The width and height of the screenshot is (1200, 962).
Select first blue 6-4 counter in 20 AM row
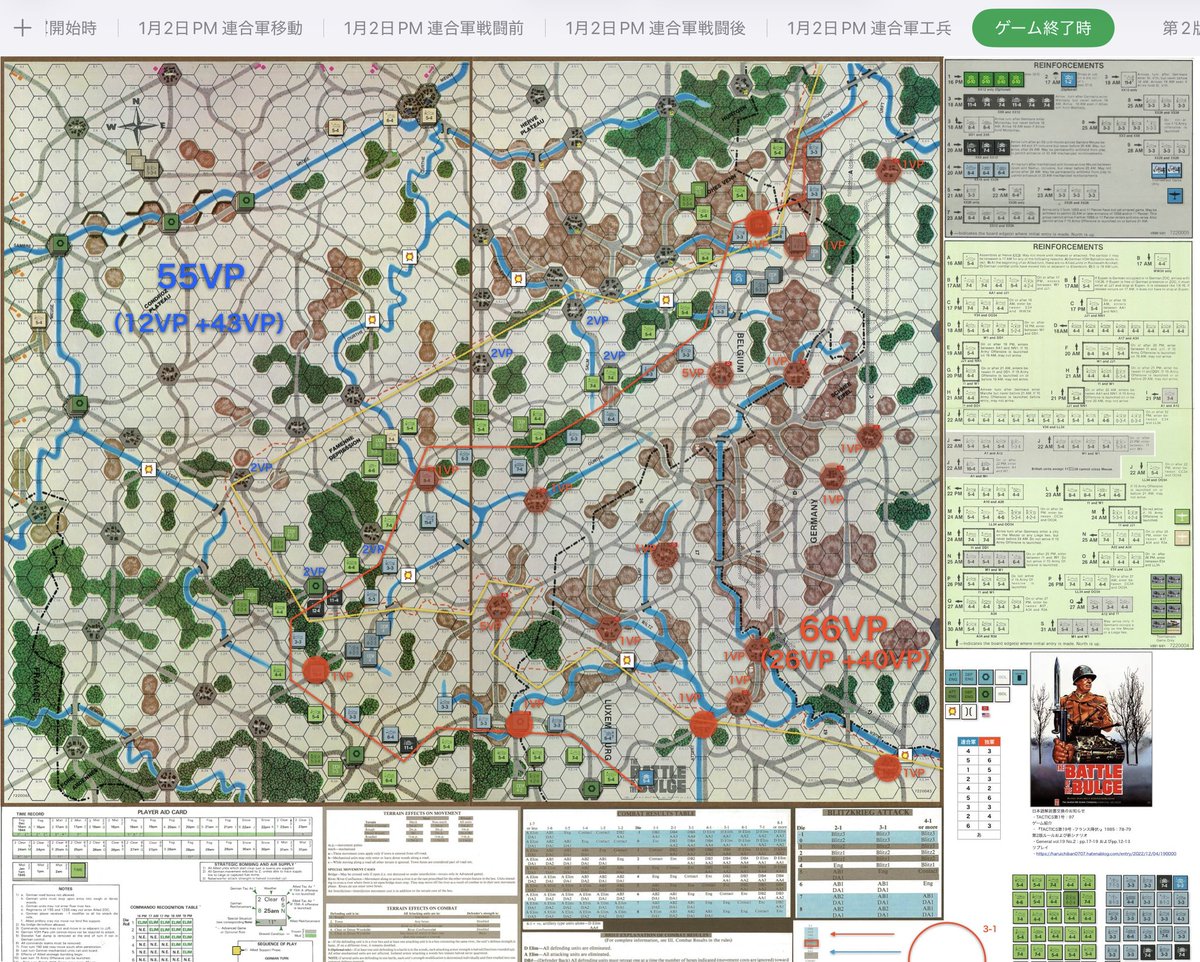(971, 171)
